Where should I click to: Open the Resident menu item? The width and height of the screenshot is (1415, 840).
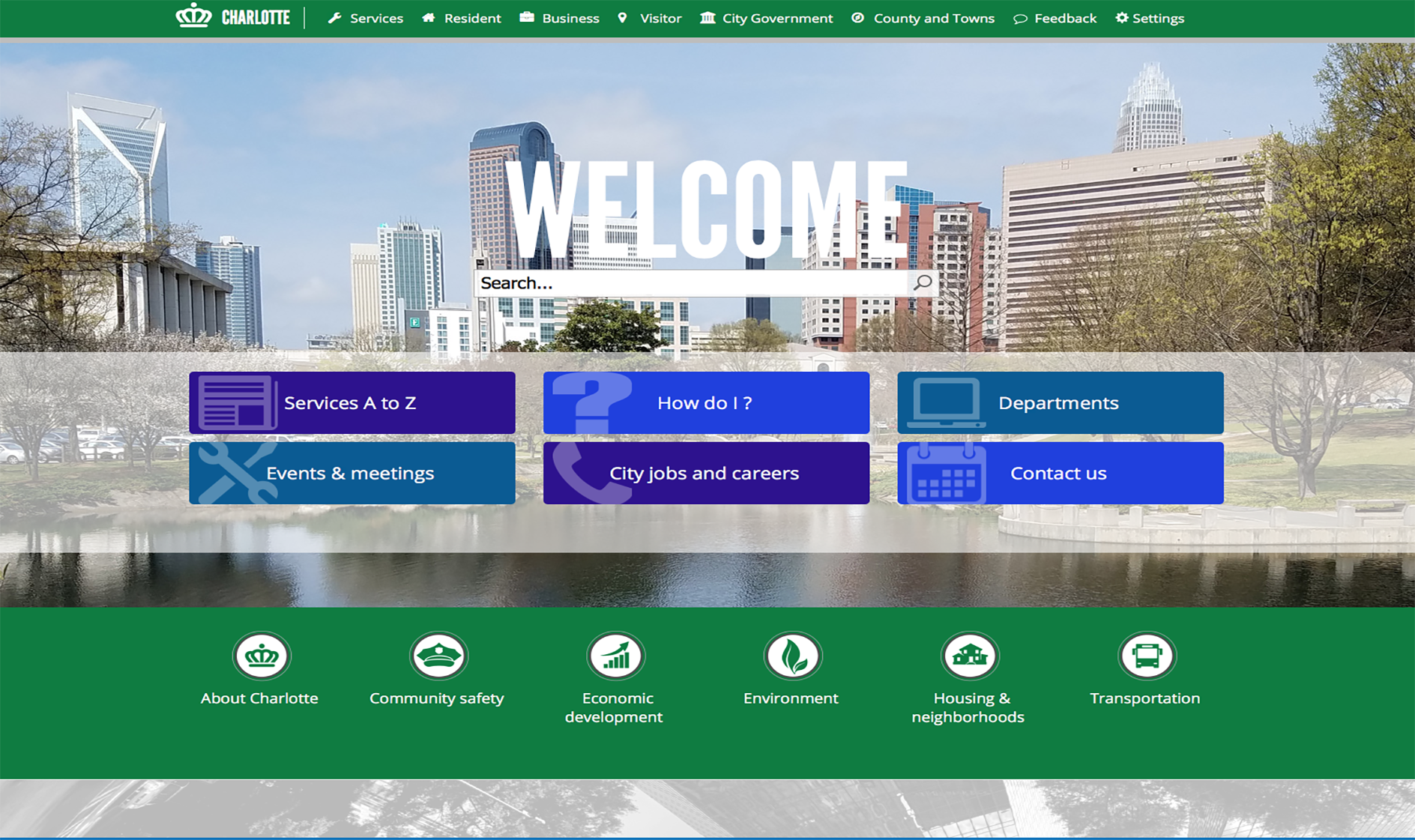(462, 18)
